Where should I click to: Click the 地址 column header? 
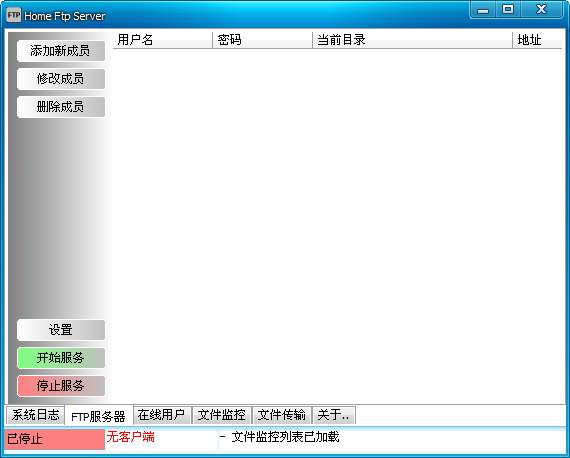(537, 40)
